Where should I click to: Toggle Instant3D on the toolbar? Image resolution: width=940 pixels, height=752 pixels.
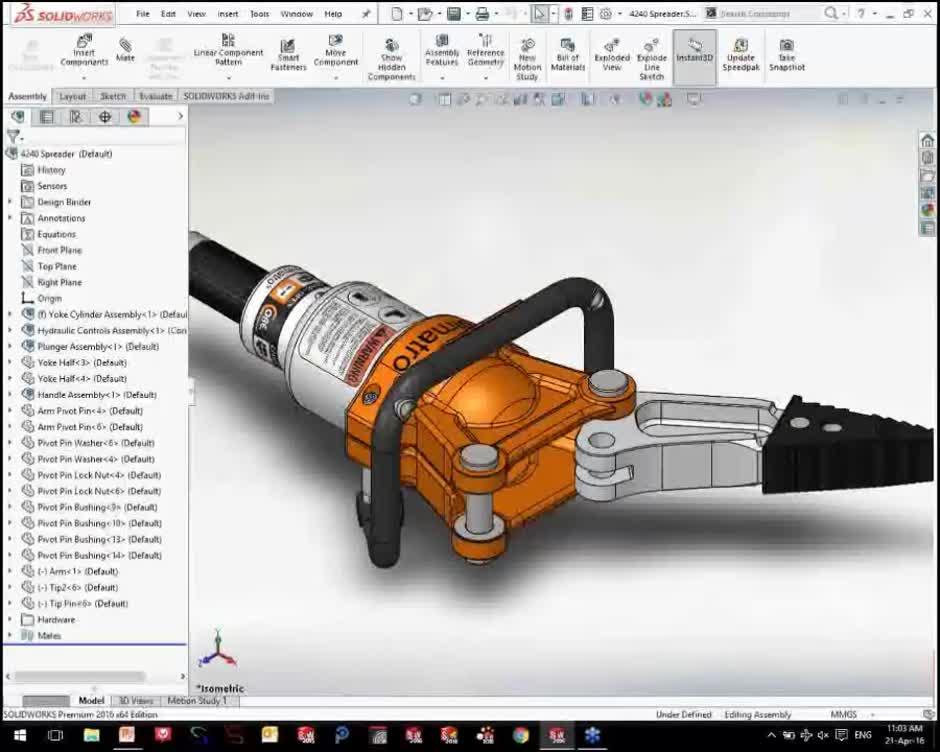(x=694, y=50)
